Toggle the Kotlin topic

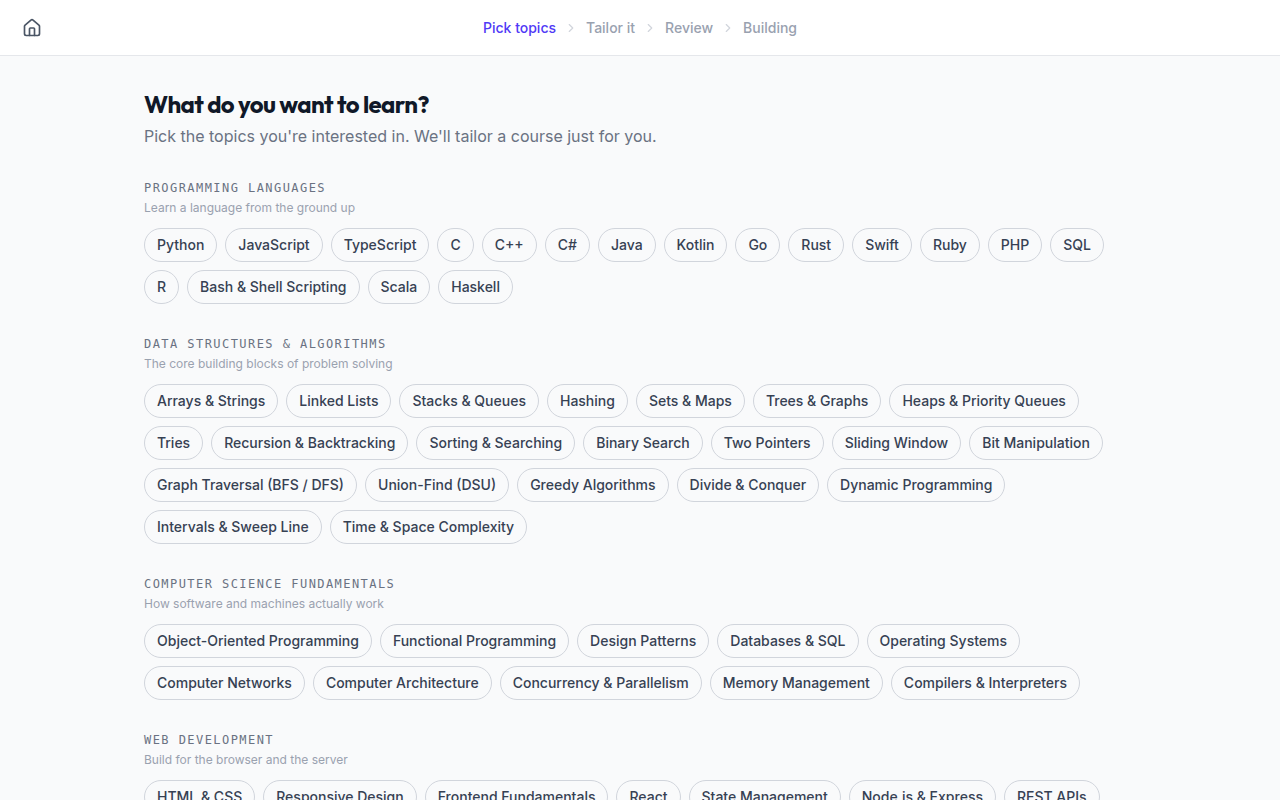click(695, 245)
